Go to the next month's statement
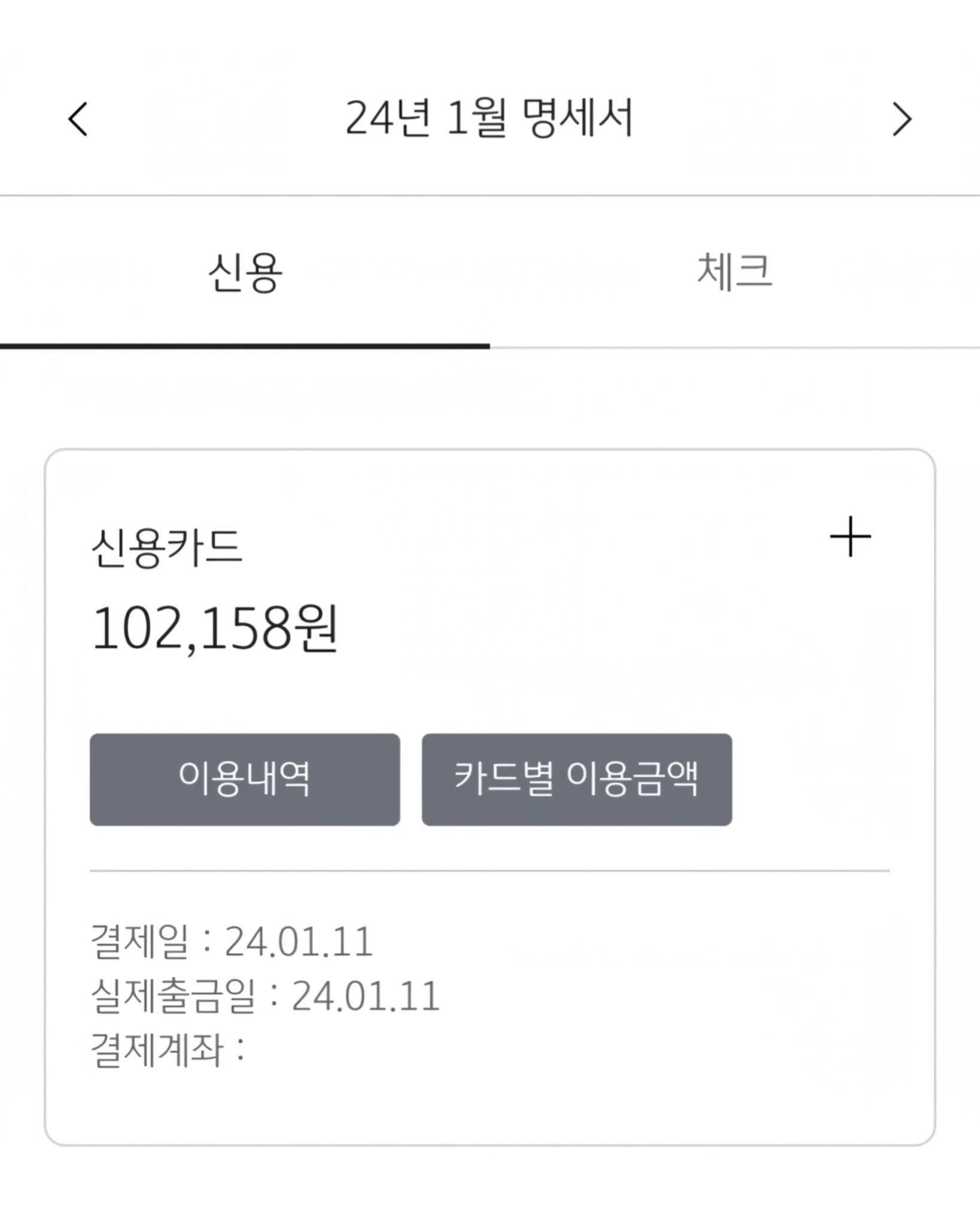Viewport: 980px width, 1225px height. coord(902,119)
